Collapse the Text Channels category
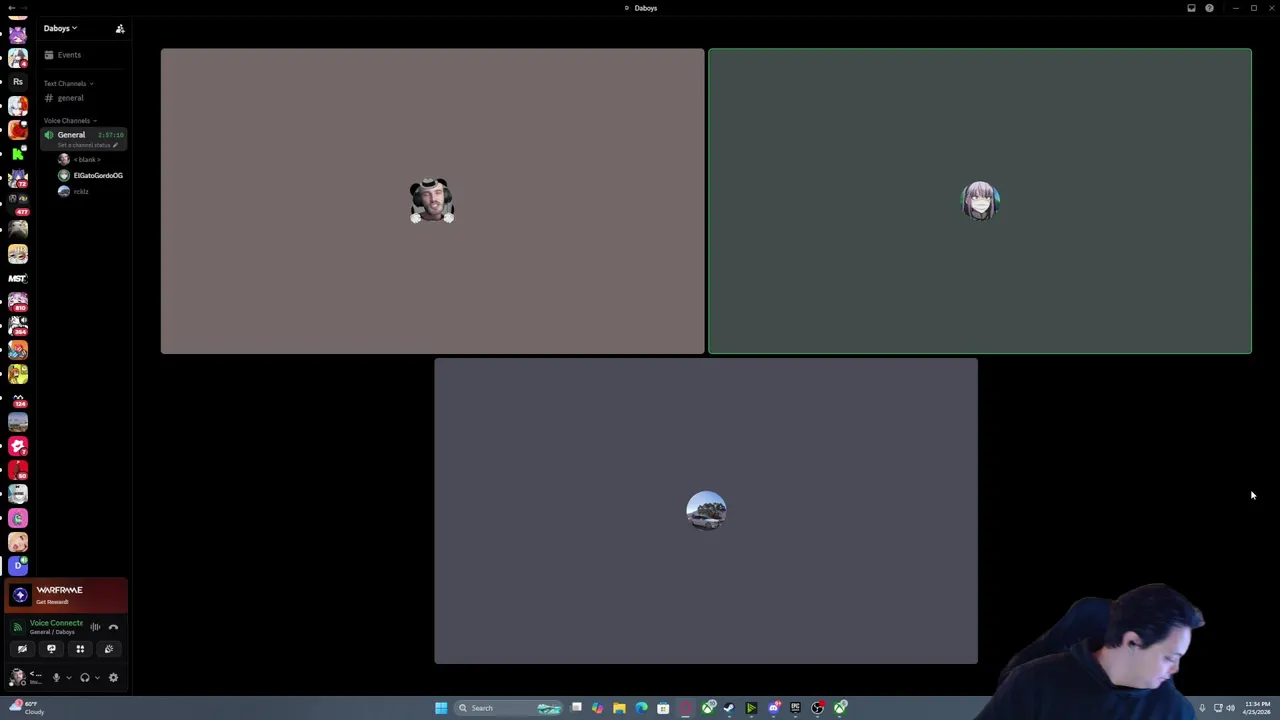Viewport: 1280px width, 720px height. [67, 83]
